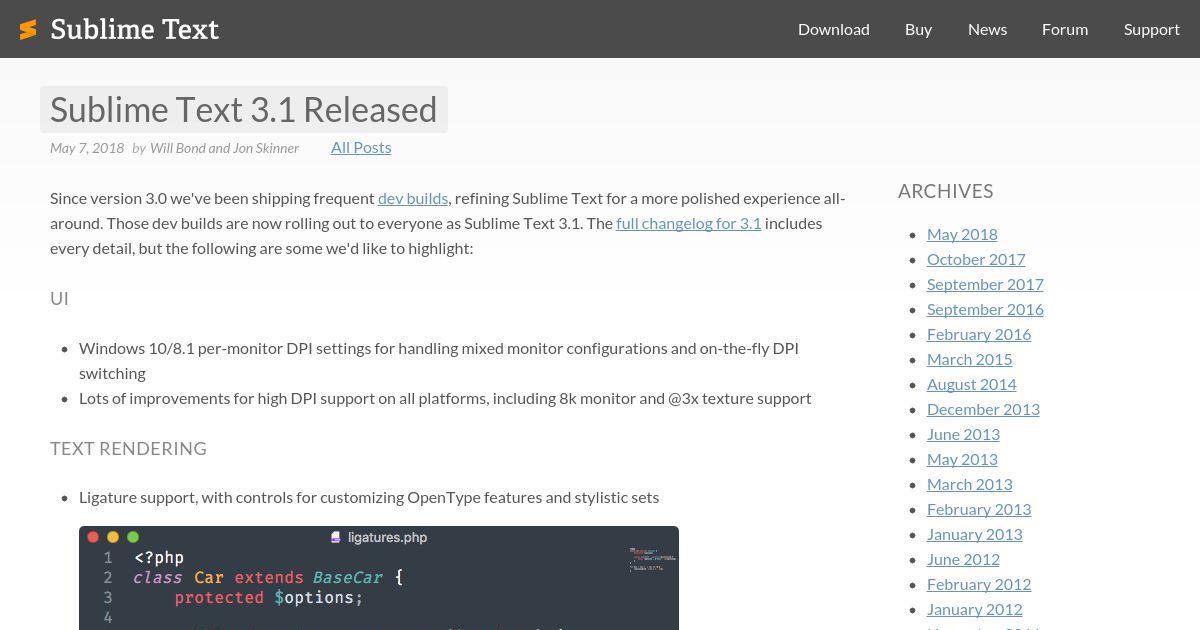This screenshot has width=1200, height=630.
Task: Open the February 2012 archive
Action: click(x=978, y=584)
